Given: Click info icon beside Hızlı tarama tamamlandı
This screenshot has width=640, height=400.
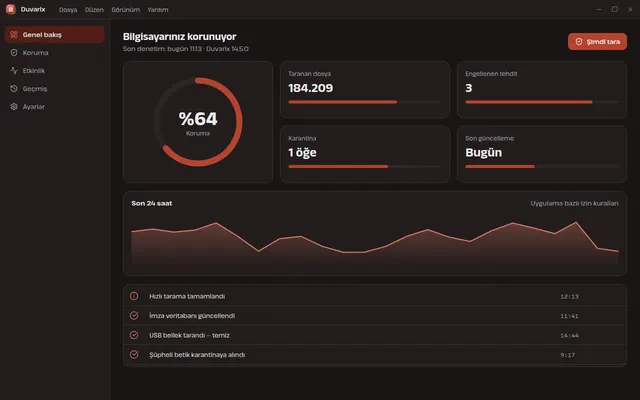Looking at the screenshot, I should click(134, 296).
